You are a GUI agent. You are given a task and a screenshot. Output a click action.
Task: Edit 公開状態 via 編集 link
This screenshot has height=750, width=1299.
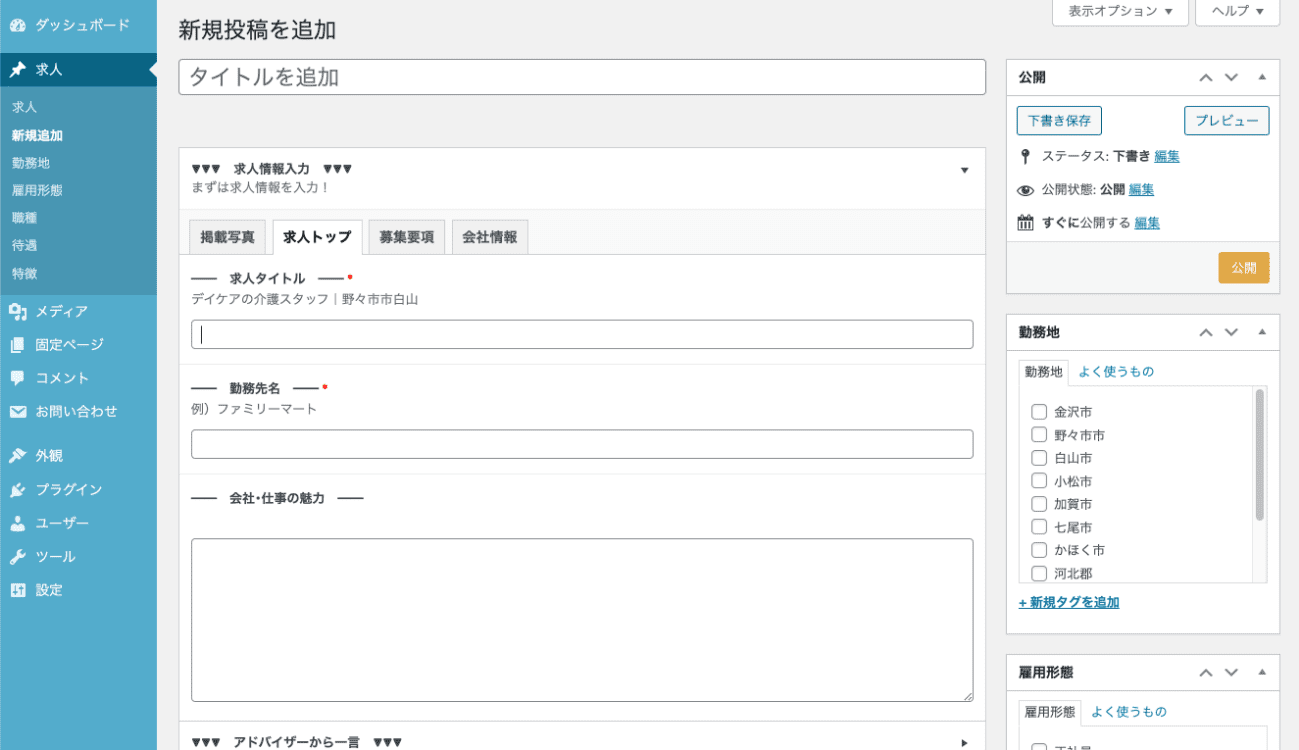point(1142,190)
